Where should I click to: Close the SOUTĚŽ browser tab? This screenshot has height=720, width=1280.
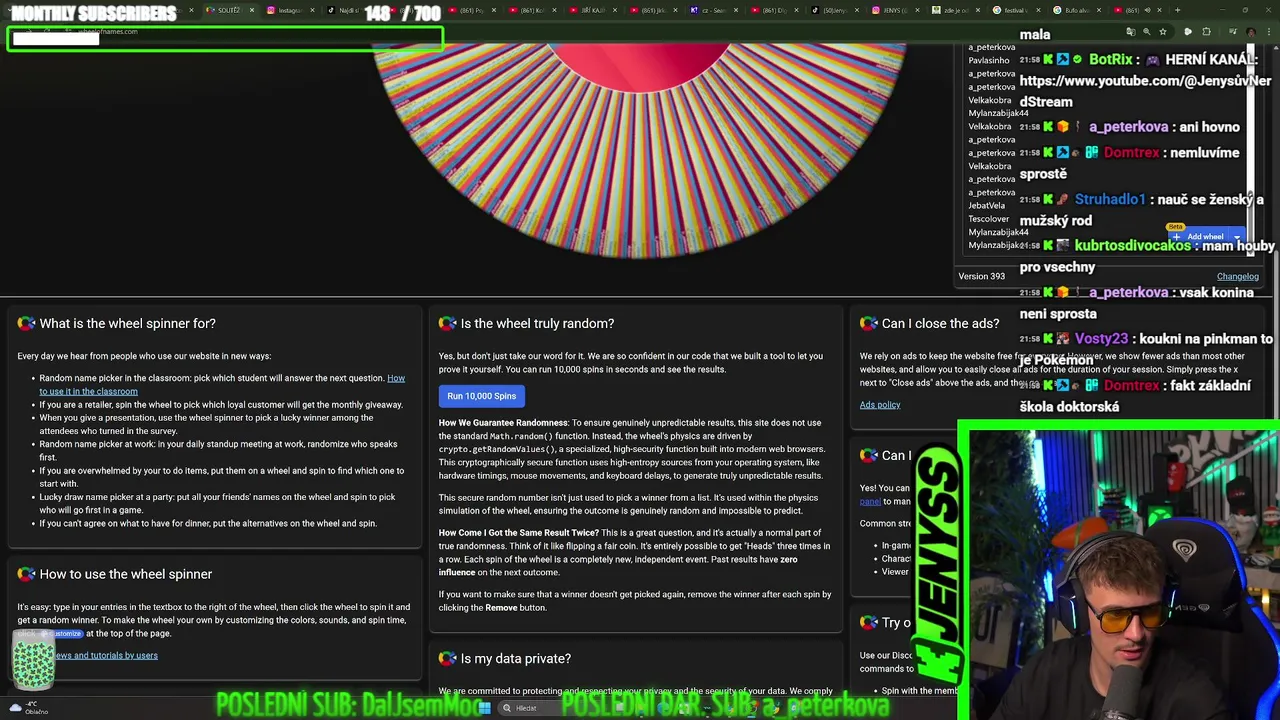251,10
